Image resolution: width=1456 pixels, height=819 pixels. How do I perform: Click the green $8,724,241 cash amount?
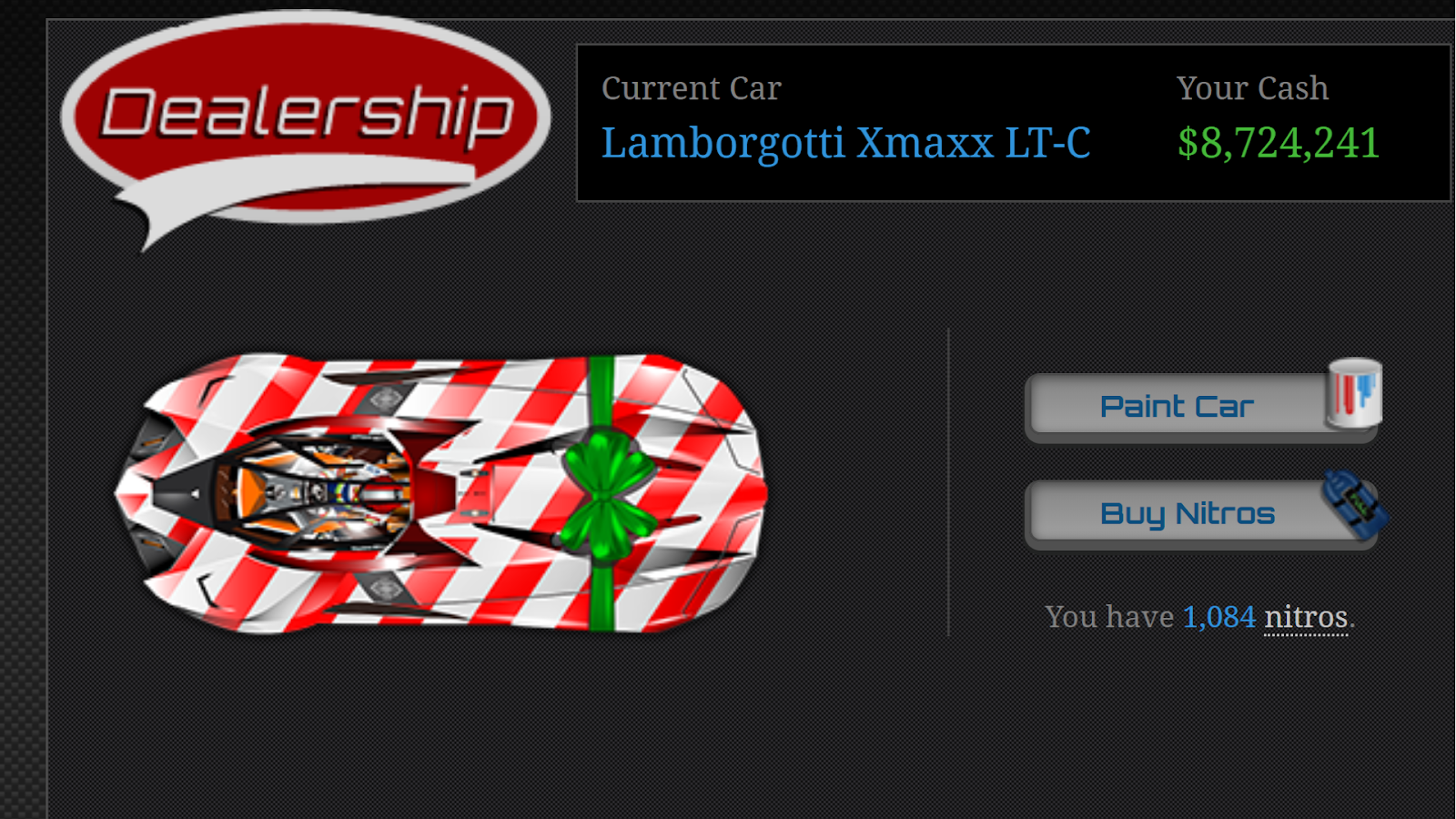pyautogui.click(x=1279, y=143)
